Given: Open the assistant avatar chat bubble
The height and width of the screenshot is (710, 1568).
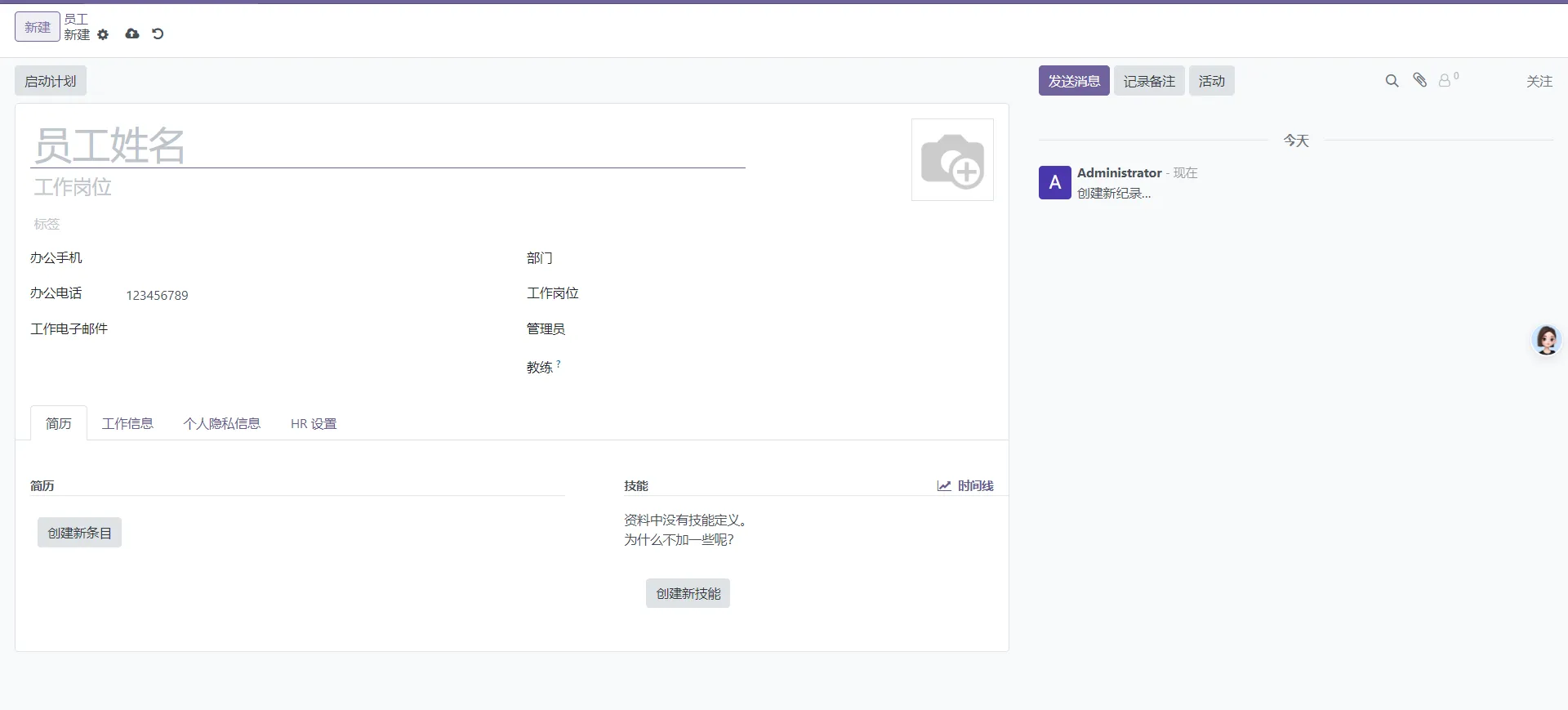Looking at the screenshot, I should tap(1547, 339).
